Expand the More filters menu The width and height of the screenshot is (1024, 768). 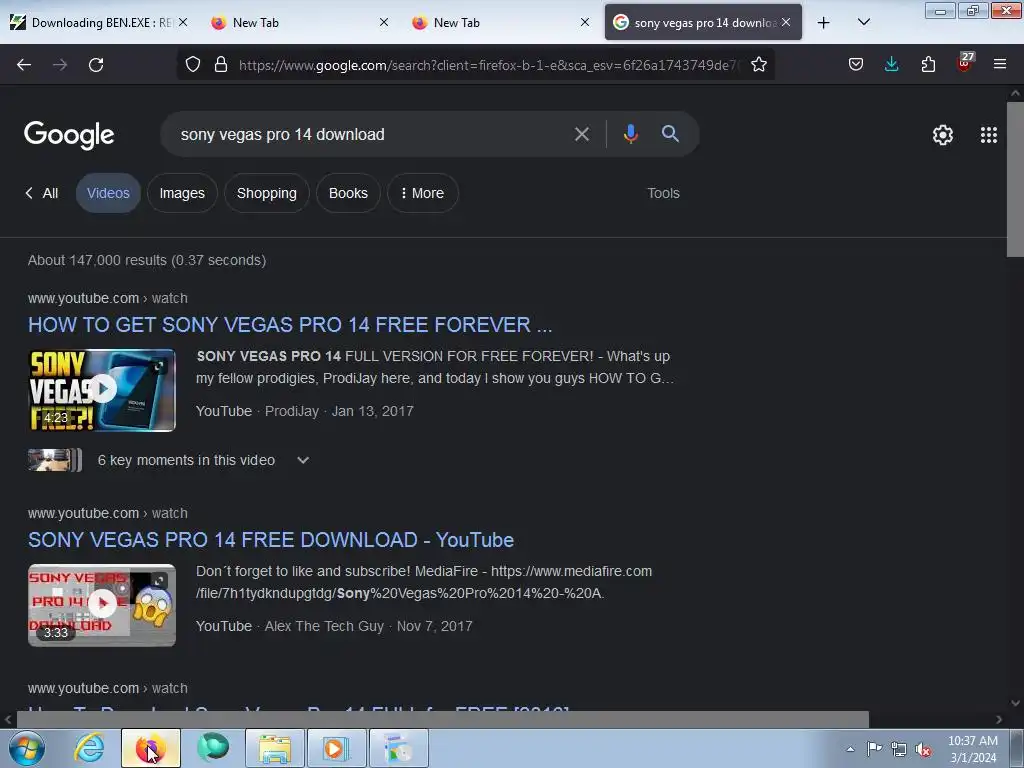423,193
